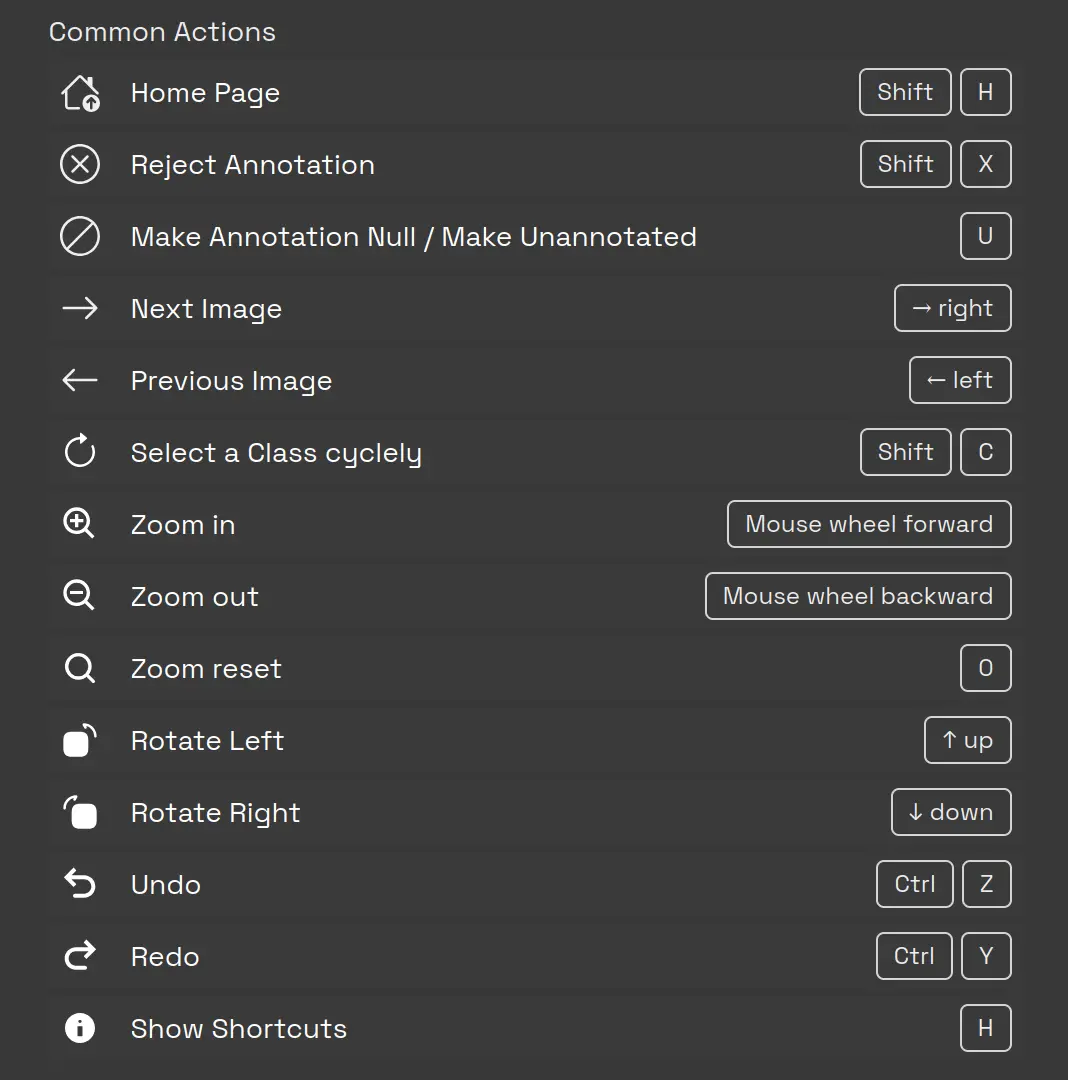Click the Common Actions section heading
Screen dimensions: 1068x1080
[162, 32]
